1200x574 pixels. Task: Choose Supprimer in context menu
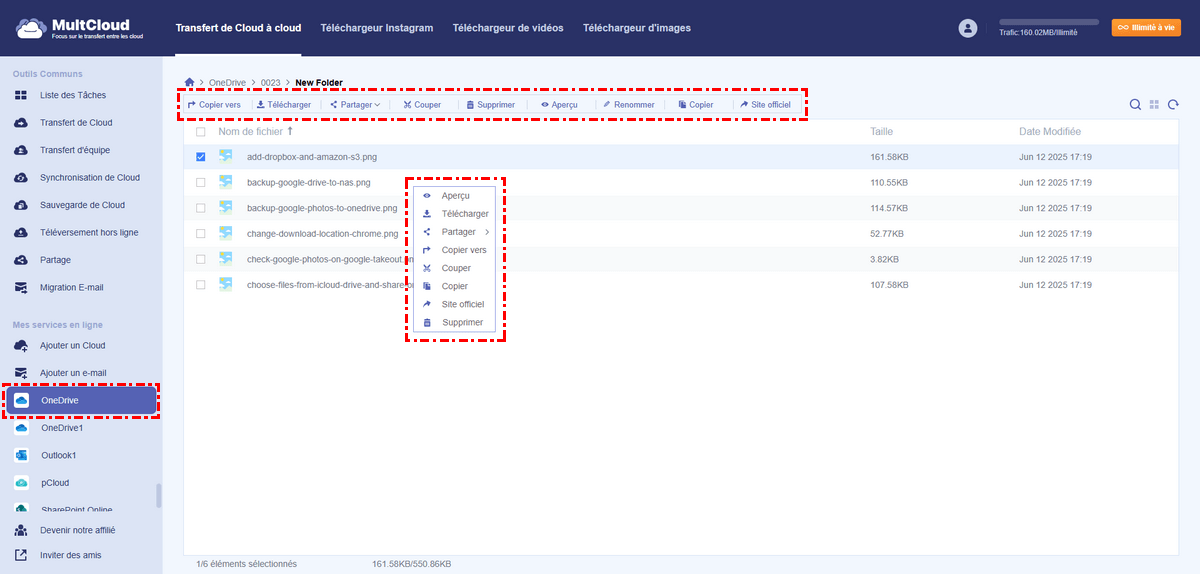pos(454,322)
